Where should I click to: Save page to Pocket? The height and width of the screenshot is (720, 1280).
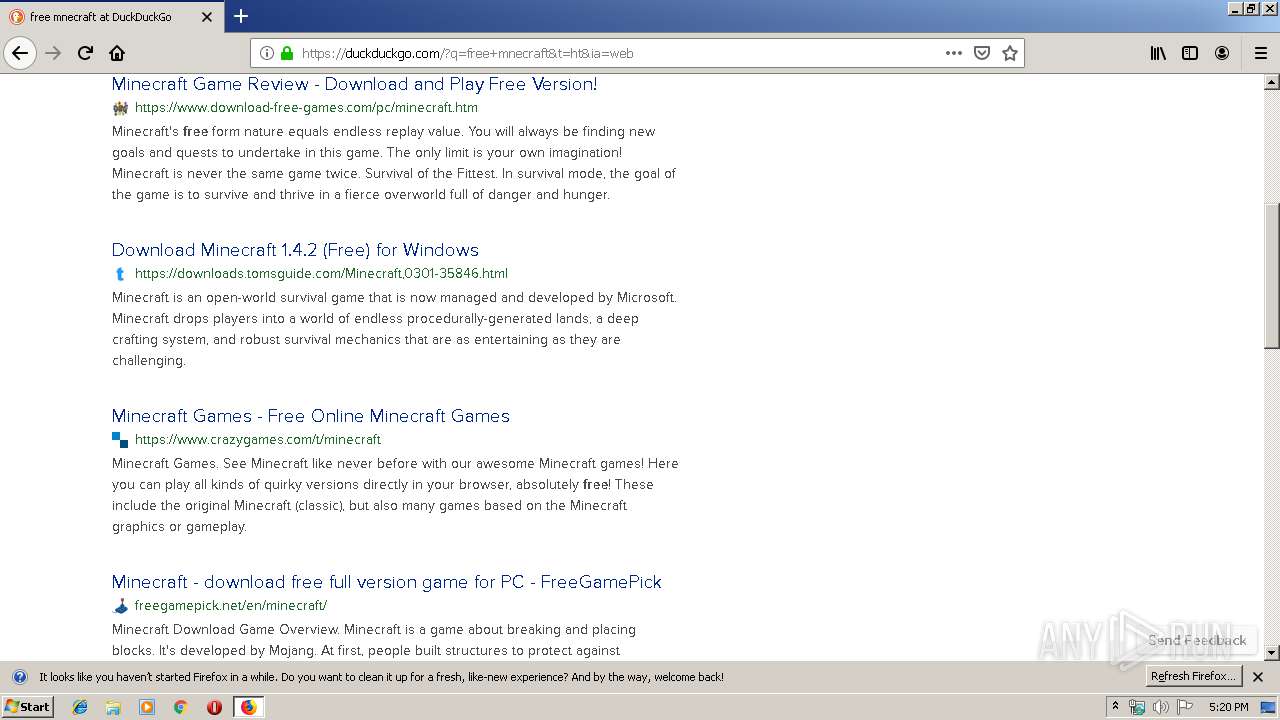[982, 53]
